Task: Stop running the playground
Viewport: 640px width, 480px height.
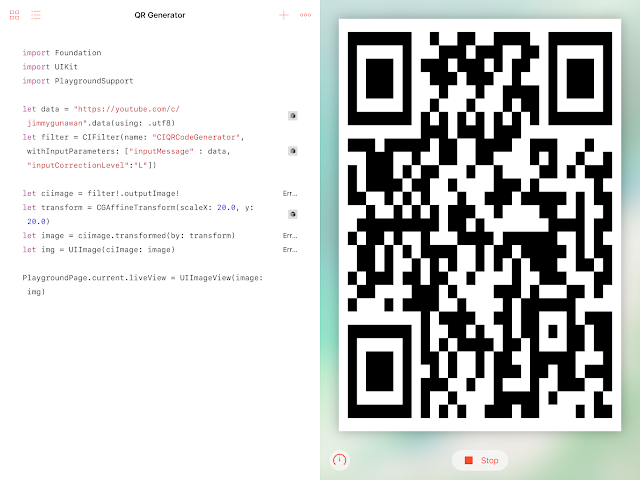Action: 480,460
